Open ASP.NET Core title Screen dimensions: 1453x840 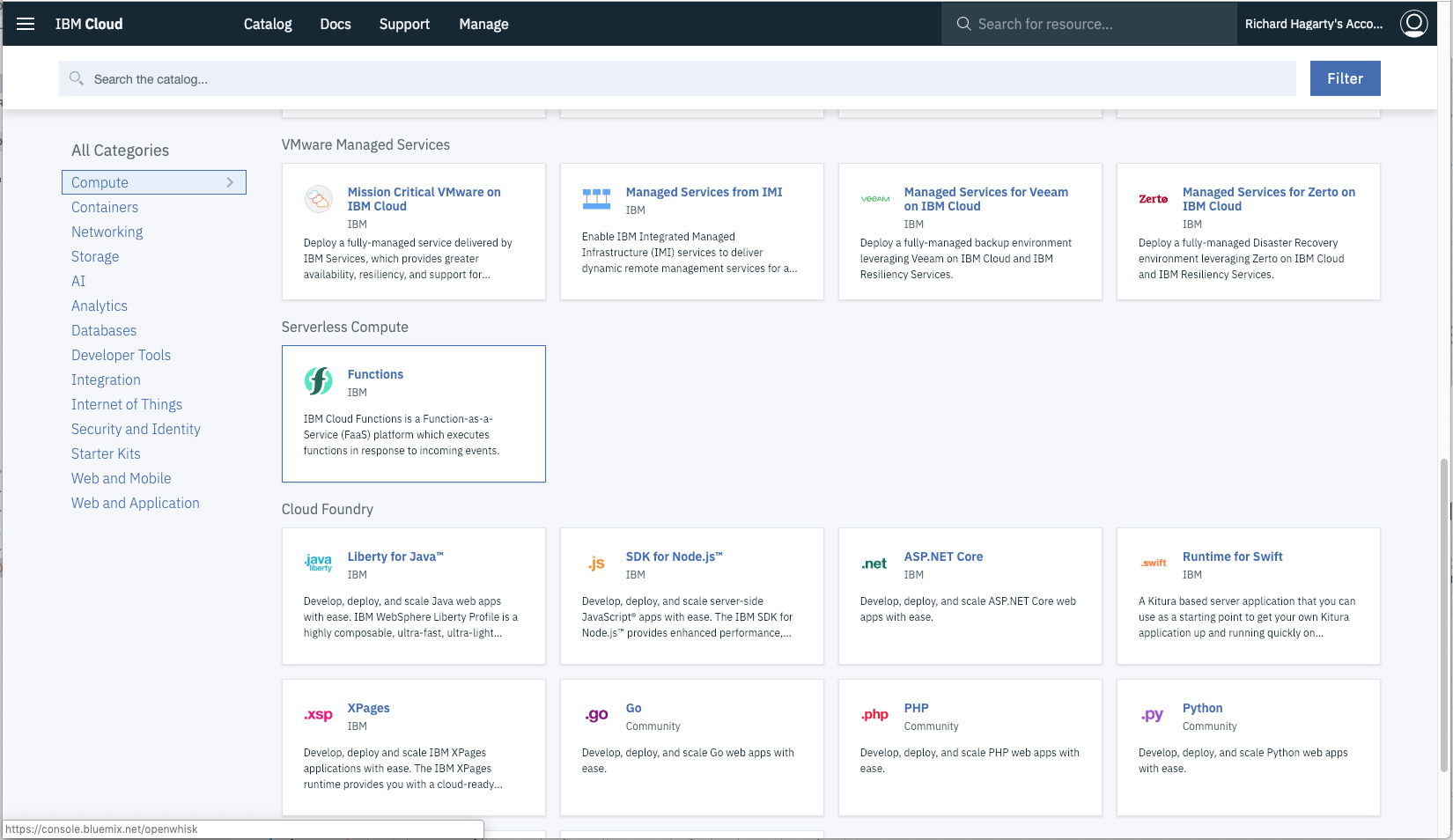coord(943,556)
